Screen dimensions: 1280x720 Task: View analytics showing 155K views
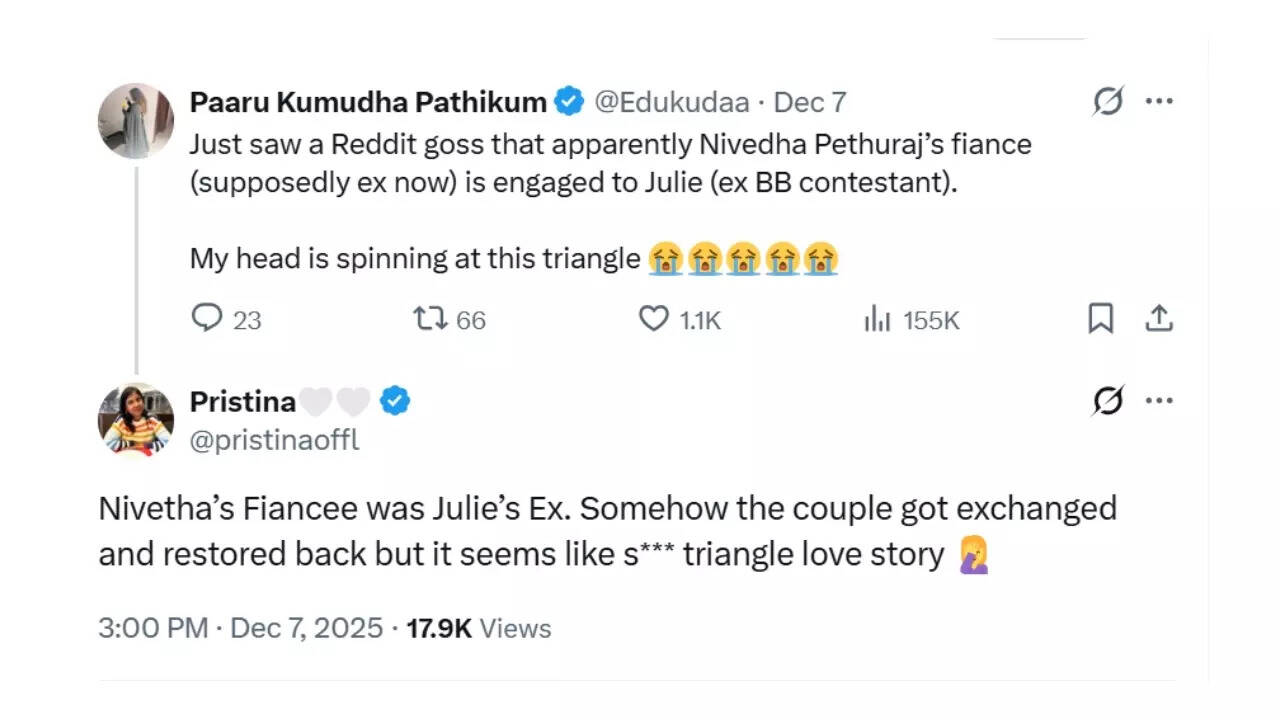tap(877, 319)
